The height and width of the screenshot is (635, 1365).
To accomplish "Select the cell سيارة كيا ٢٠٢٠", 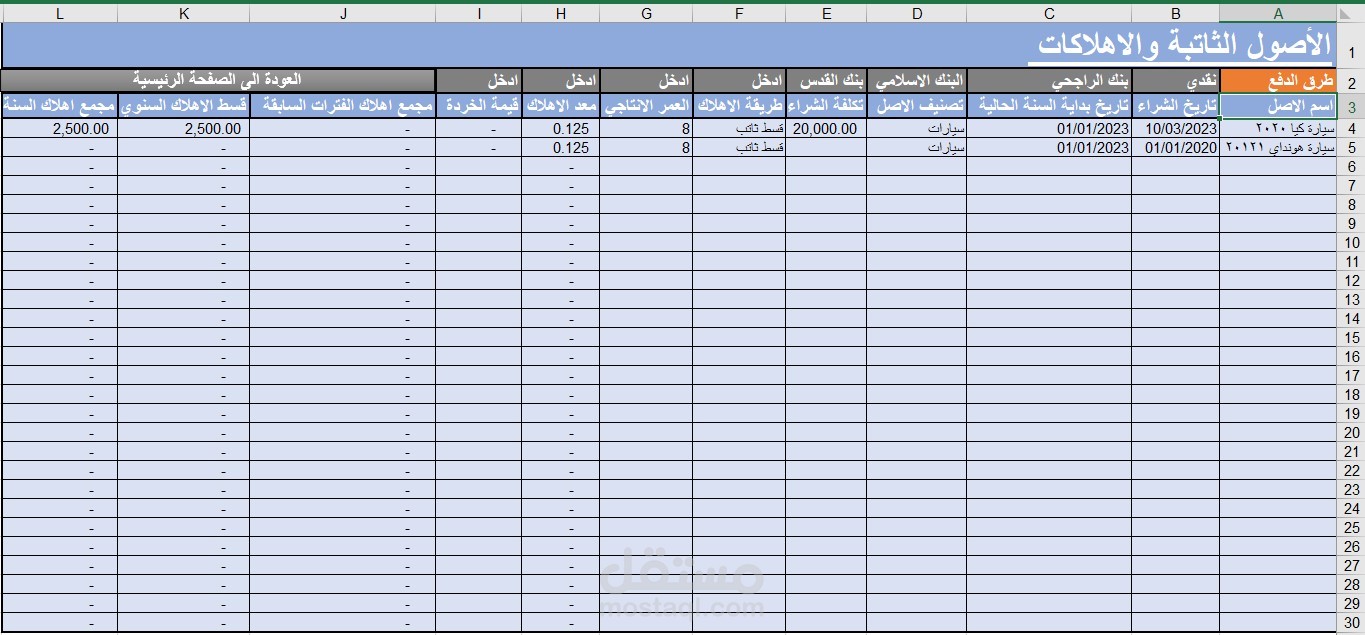I will 1277,128.
